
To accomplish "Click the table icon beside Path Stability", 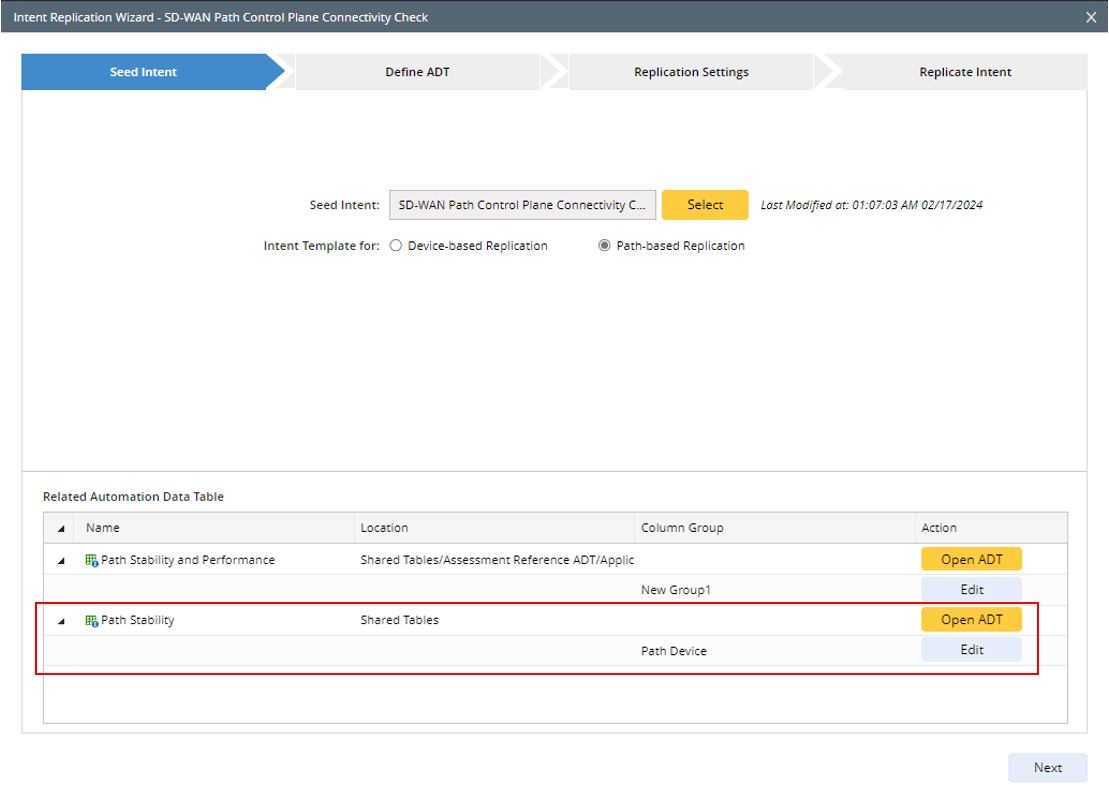I will pyautogui.click(x=92, y=621).
